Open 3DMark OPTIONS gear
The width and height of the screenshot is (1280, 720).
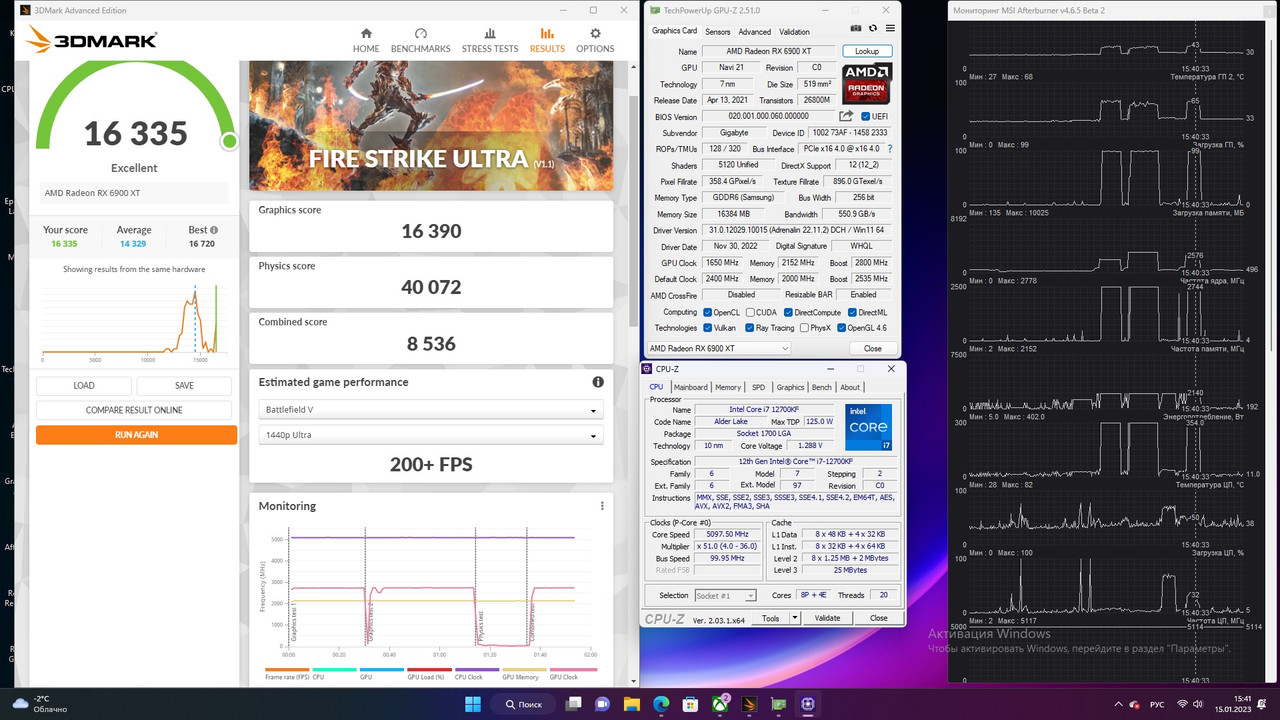[595, 40]
